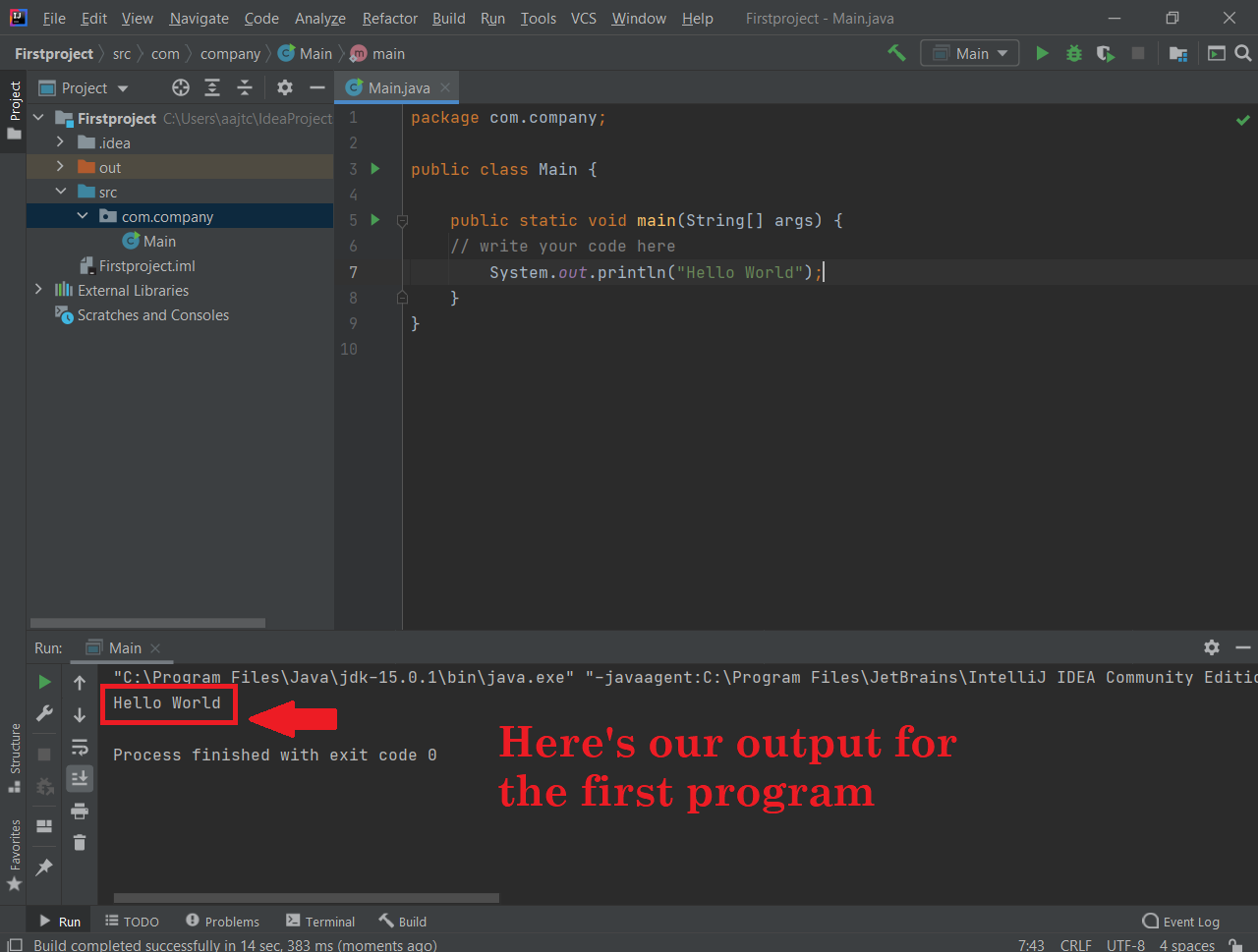Open Run configuration settings wrench icon
The width and height of the screenshot is (1258, 952).
point(44,714)
